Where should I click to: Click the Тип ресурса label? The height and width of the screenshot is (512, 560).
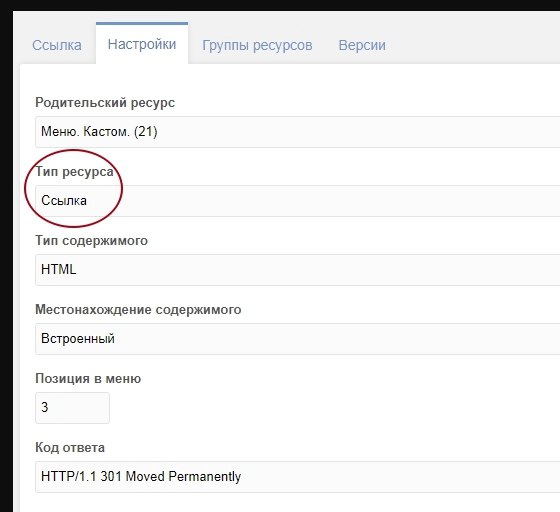click(74, 171)
